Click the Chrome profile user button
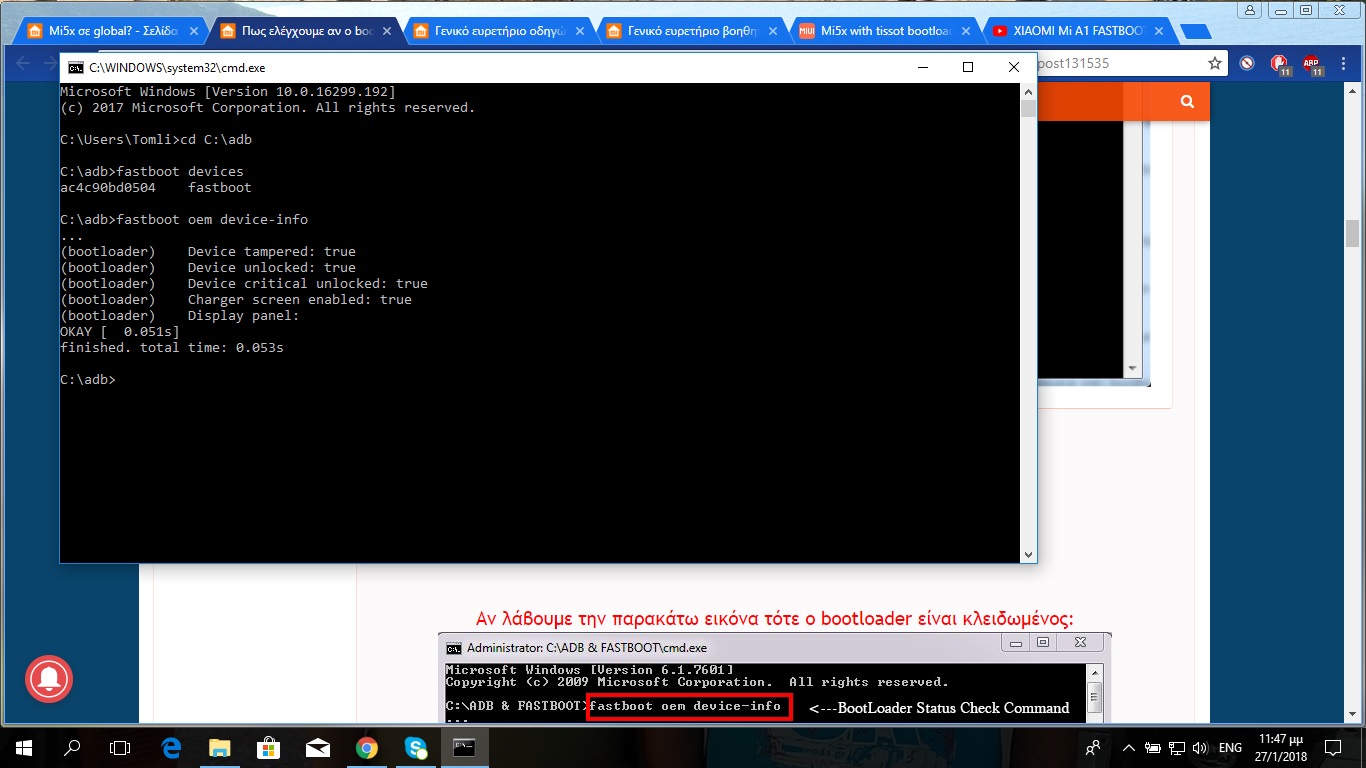Image resolution: width=1366 pixels, height=768 pixels. 1249,10
